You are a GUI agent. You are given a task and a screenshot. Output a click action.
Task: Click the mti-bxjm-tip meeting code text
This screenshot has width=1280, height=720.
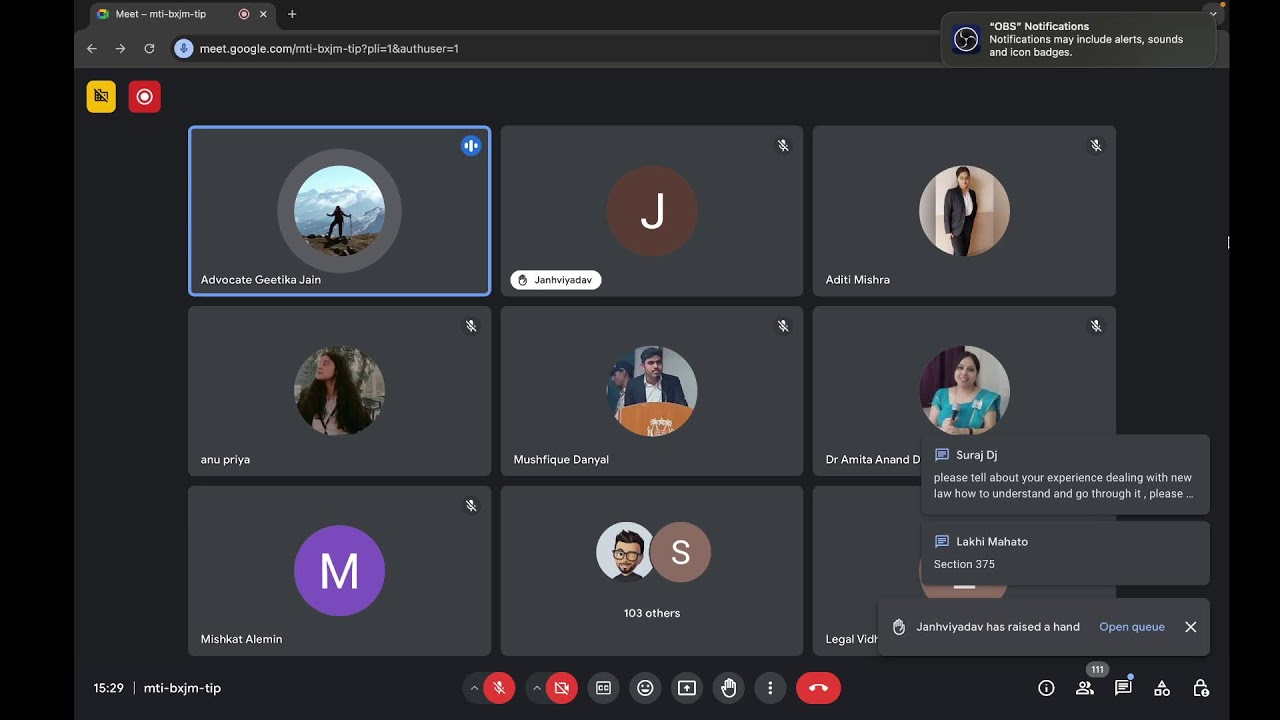(182, 688)
